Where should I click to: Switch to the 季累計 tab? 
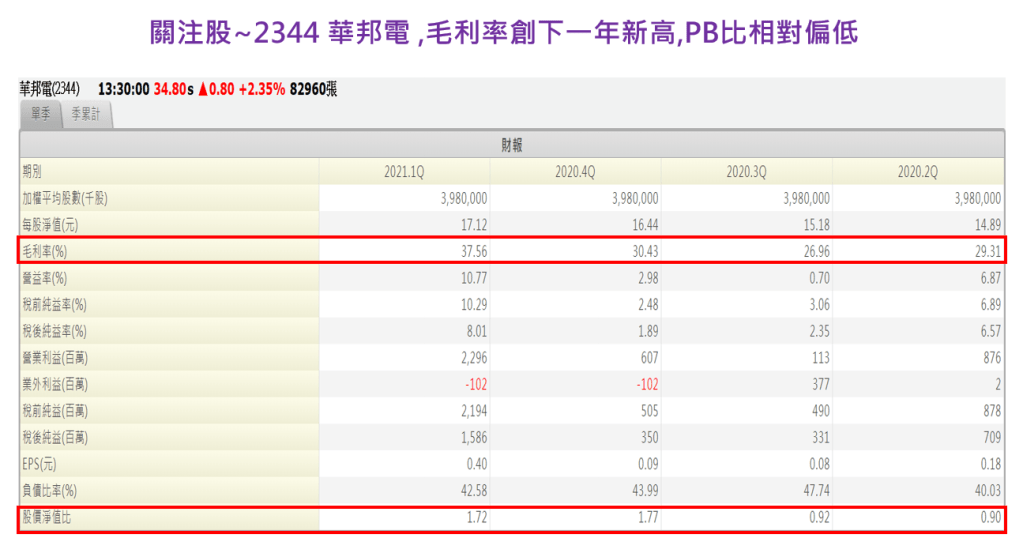click(x=87, y=115)
